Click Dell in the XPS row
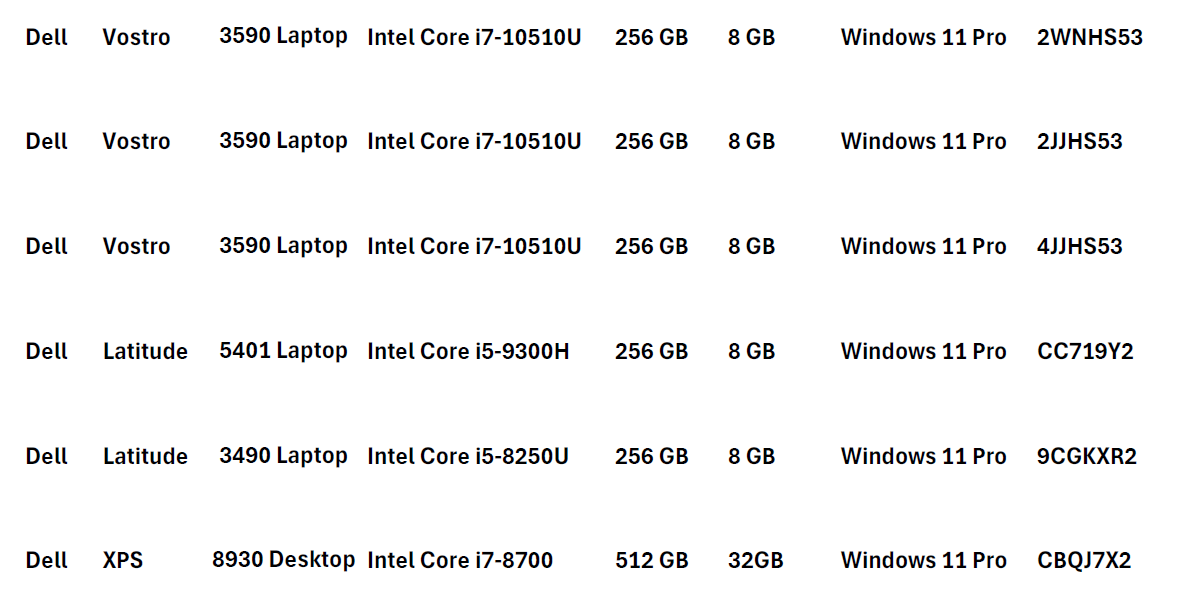 [47, 560]
